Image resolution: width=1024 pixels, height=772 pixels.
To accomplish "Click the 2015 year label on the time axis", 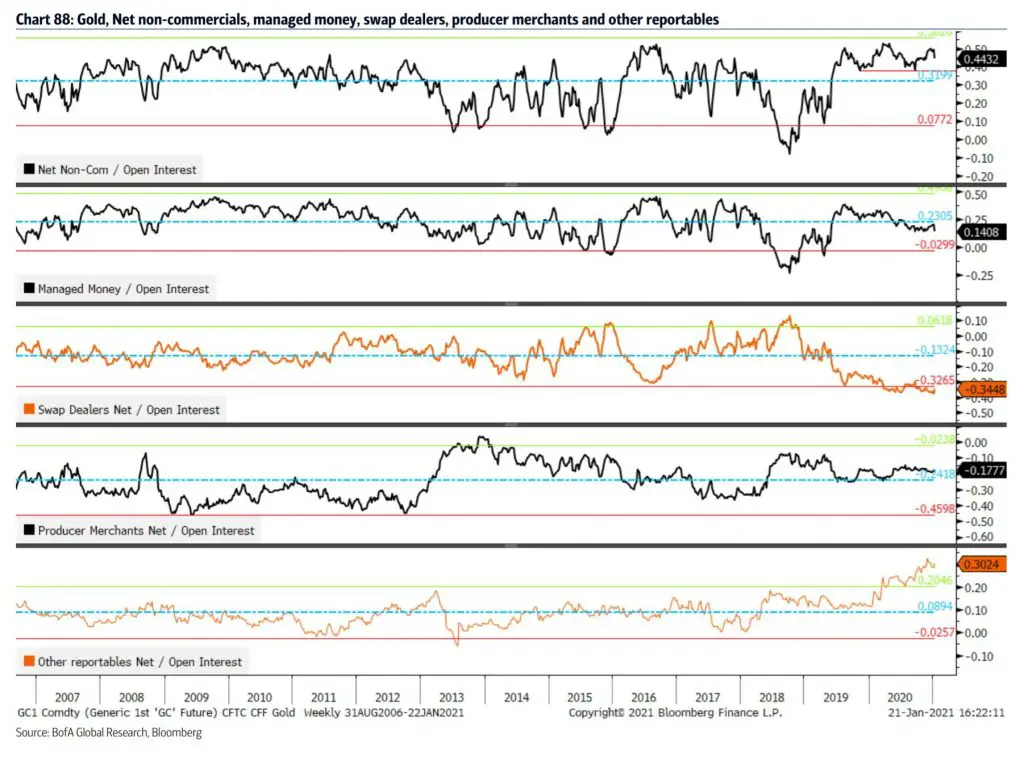I will [579, 697].
